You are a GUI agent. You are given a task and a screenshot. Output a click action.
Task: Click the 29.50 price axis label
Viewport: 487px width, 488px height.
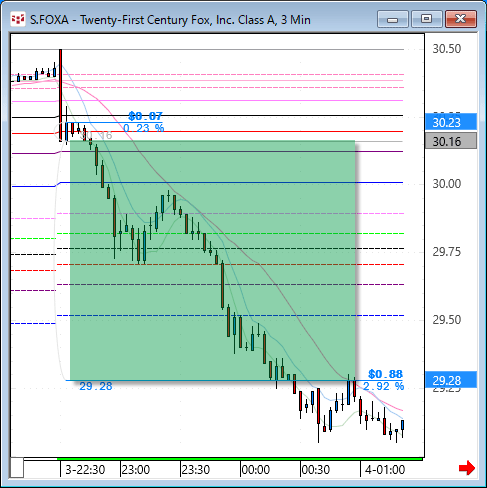[x=447, y=320]
